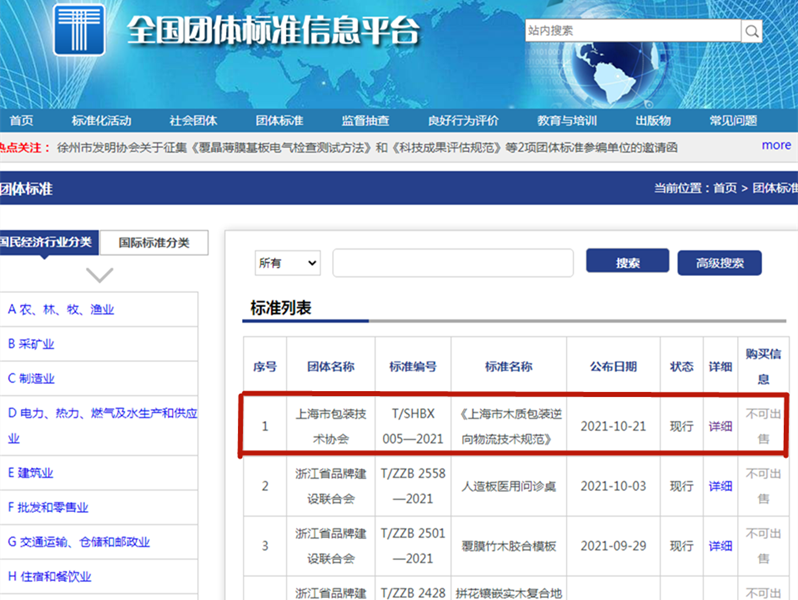View 详细 for the 人造板医用问诊桌 standard
Image resolution: width=798 pixels, height=600 pixels.
720,486
